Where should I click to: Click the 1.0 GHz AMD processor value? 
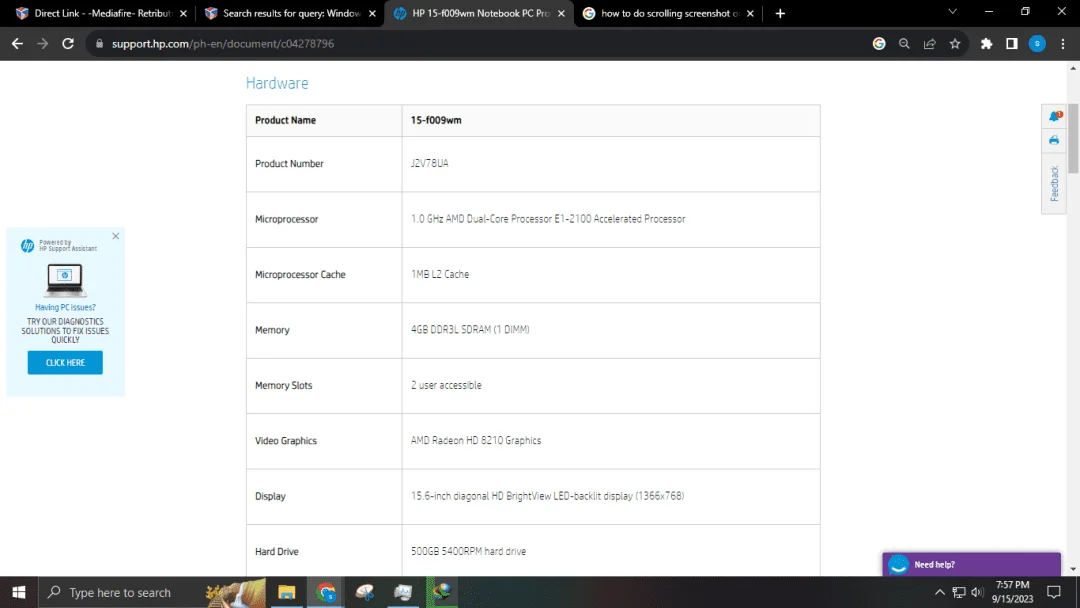548,219
